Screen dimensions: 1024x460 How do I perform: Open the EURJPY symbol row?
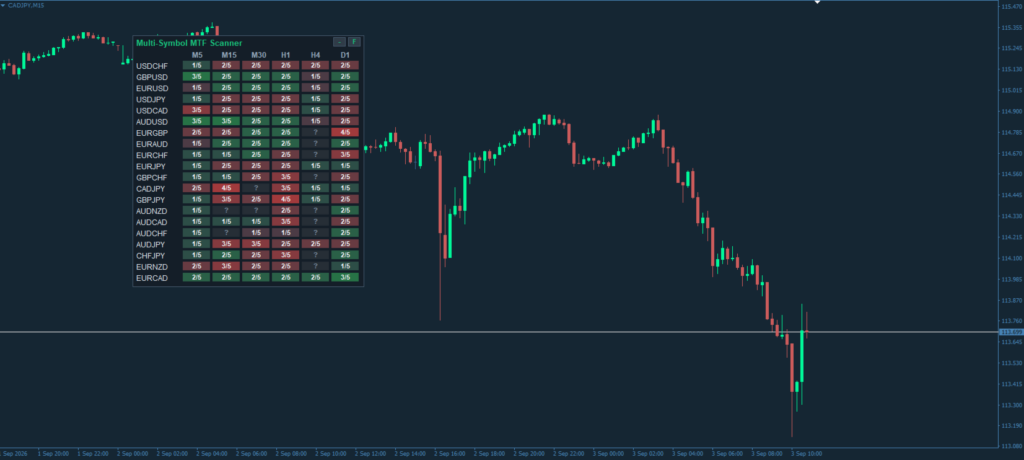151,166
